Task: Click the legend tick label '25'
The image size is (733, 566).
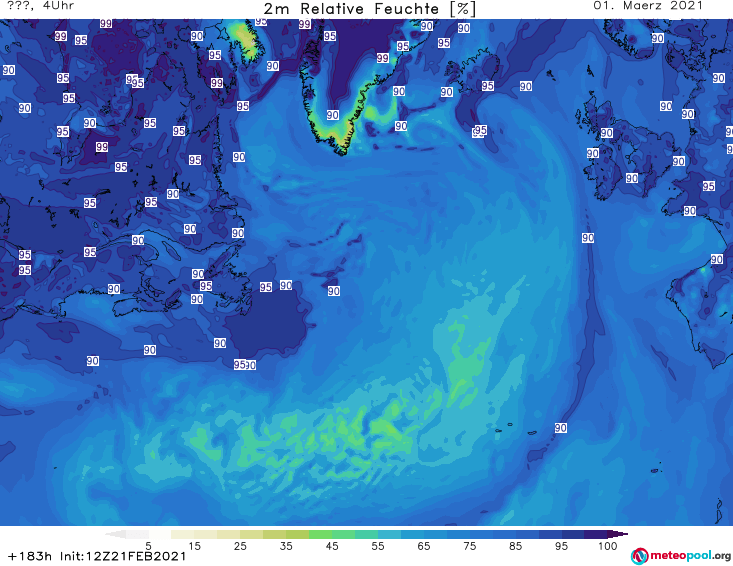Action: tap(240, 546)
